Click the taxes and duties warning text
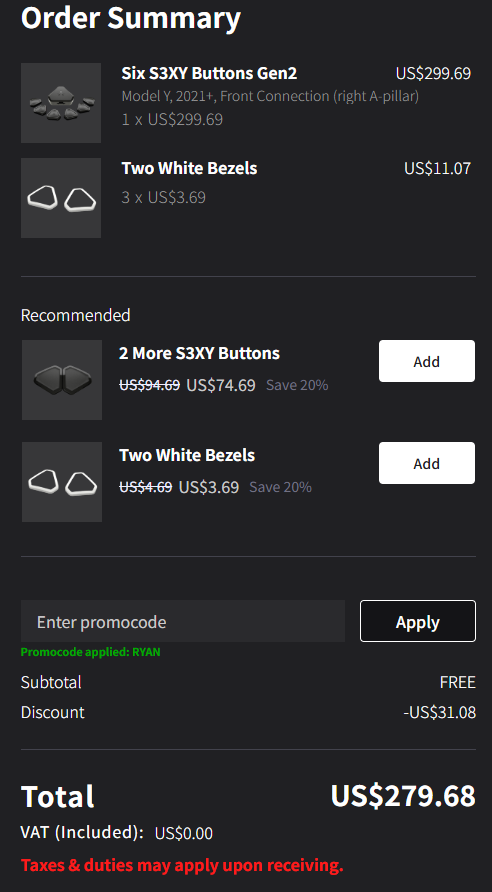The image size is (492, 892). 182,865
